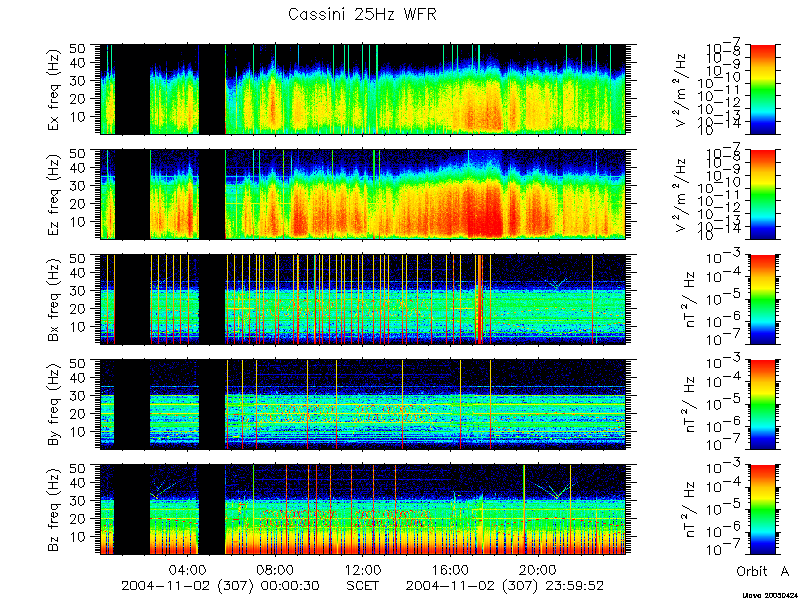Click the V²/m²/Hz unit label beside Ez colorbar
This screenshot has width=800, height=600.
pyautogui.click(x=682, y=195)
